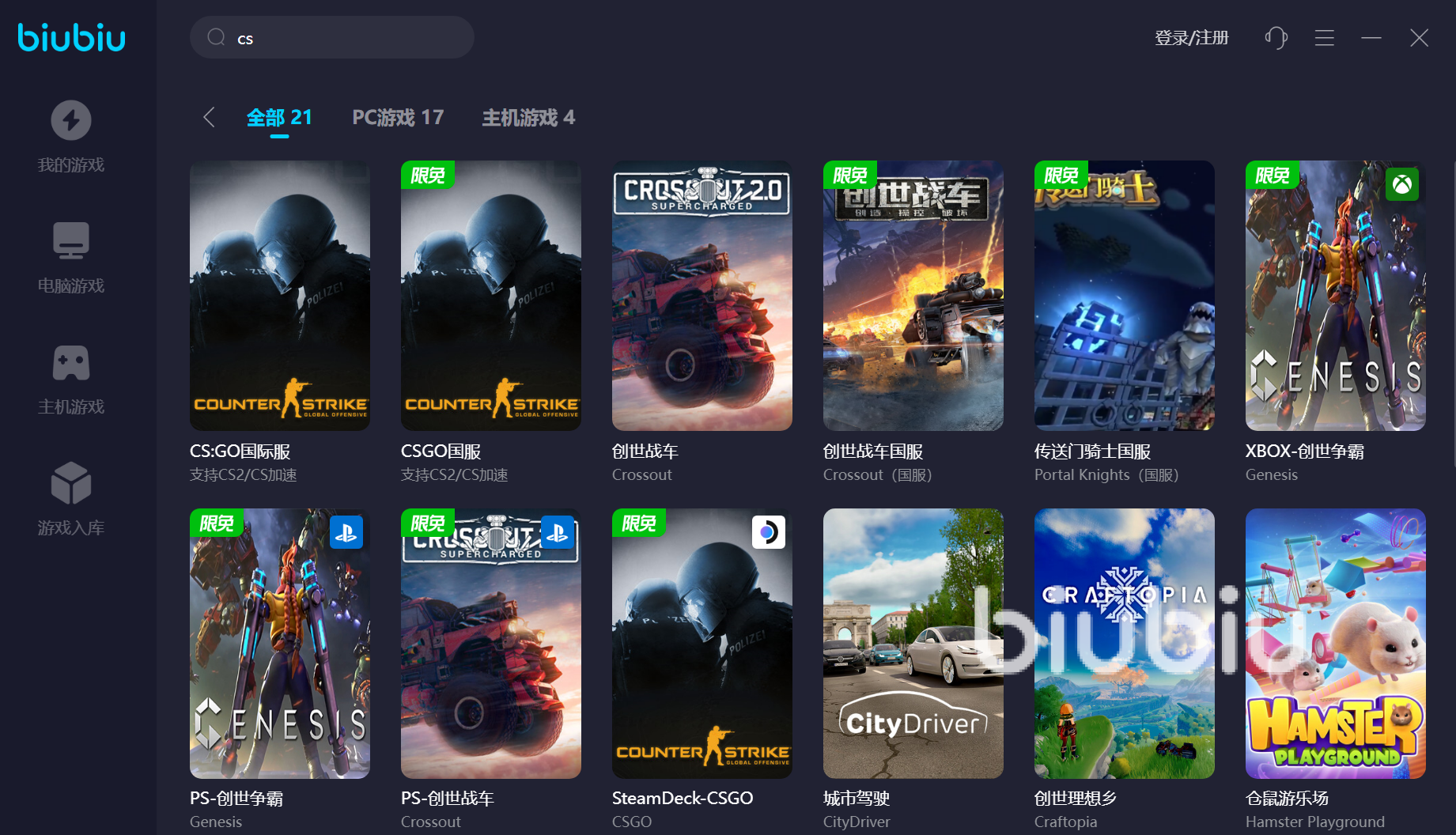Image resolution: width=1456 pixels, height=835 pixels.
Task: Open console games controller icon in sidebar
Action: [71, 363]
